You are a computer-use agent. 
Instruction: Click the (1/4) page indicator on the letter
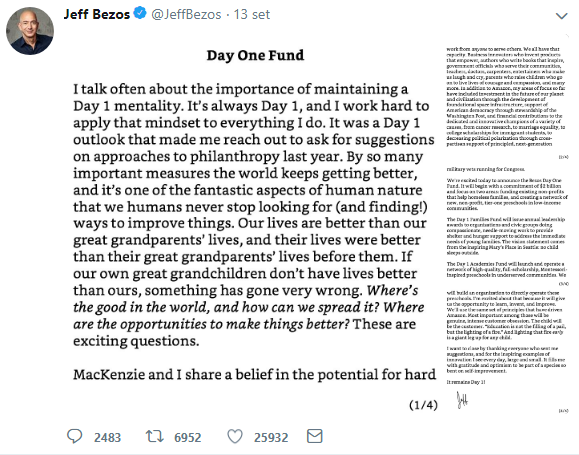(423, 405)
